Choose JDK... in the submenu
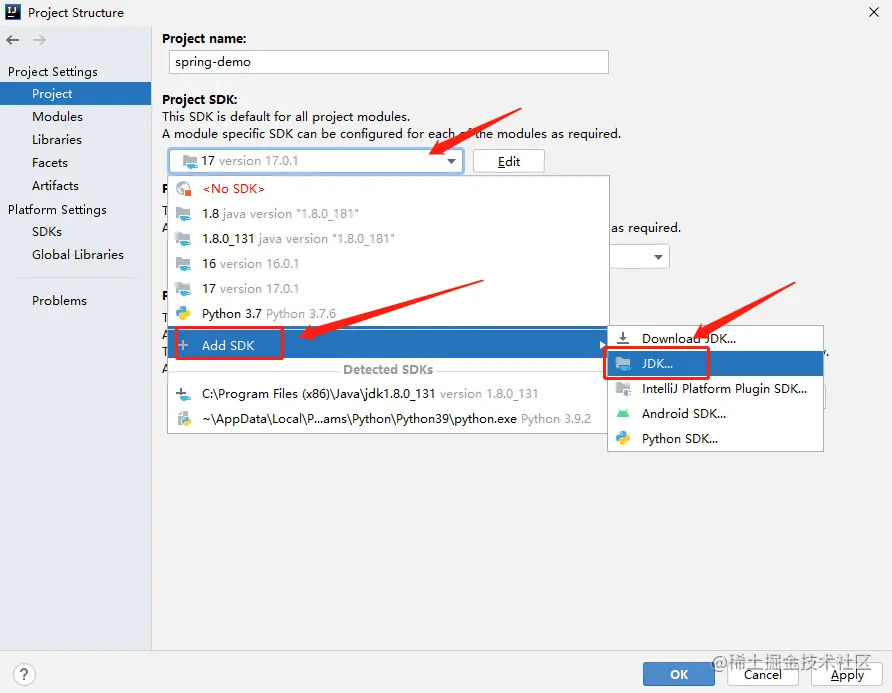The width and height of the screenshot is (892, 693). [x=716, y=364]
